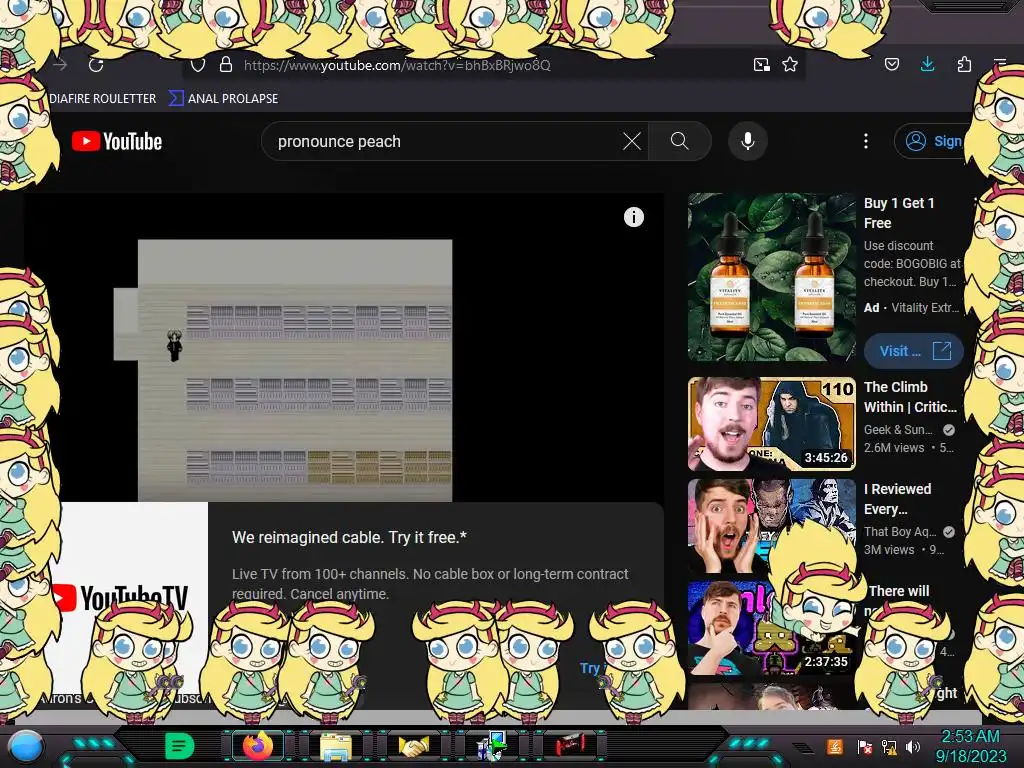
Task: Click the network warning tray icon
Action: 889,746
